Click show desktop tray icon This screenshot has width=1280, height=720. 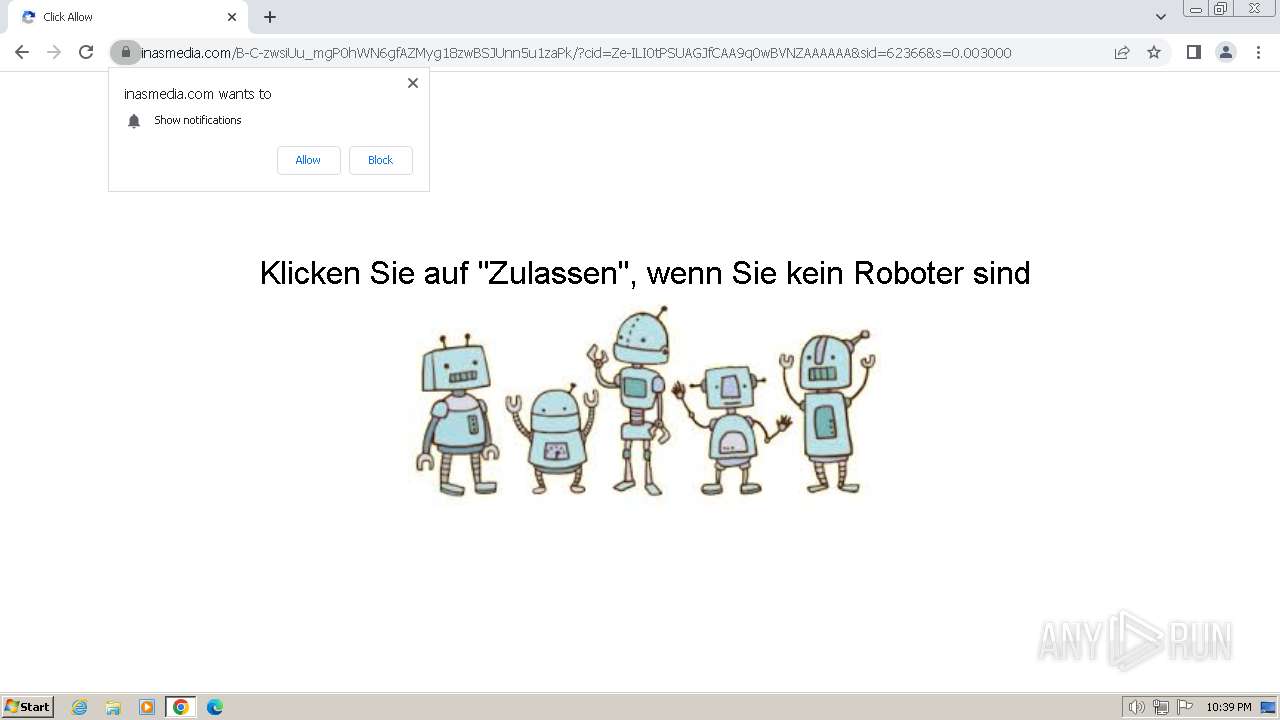pos(1269,707)
